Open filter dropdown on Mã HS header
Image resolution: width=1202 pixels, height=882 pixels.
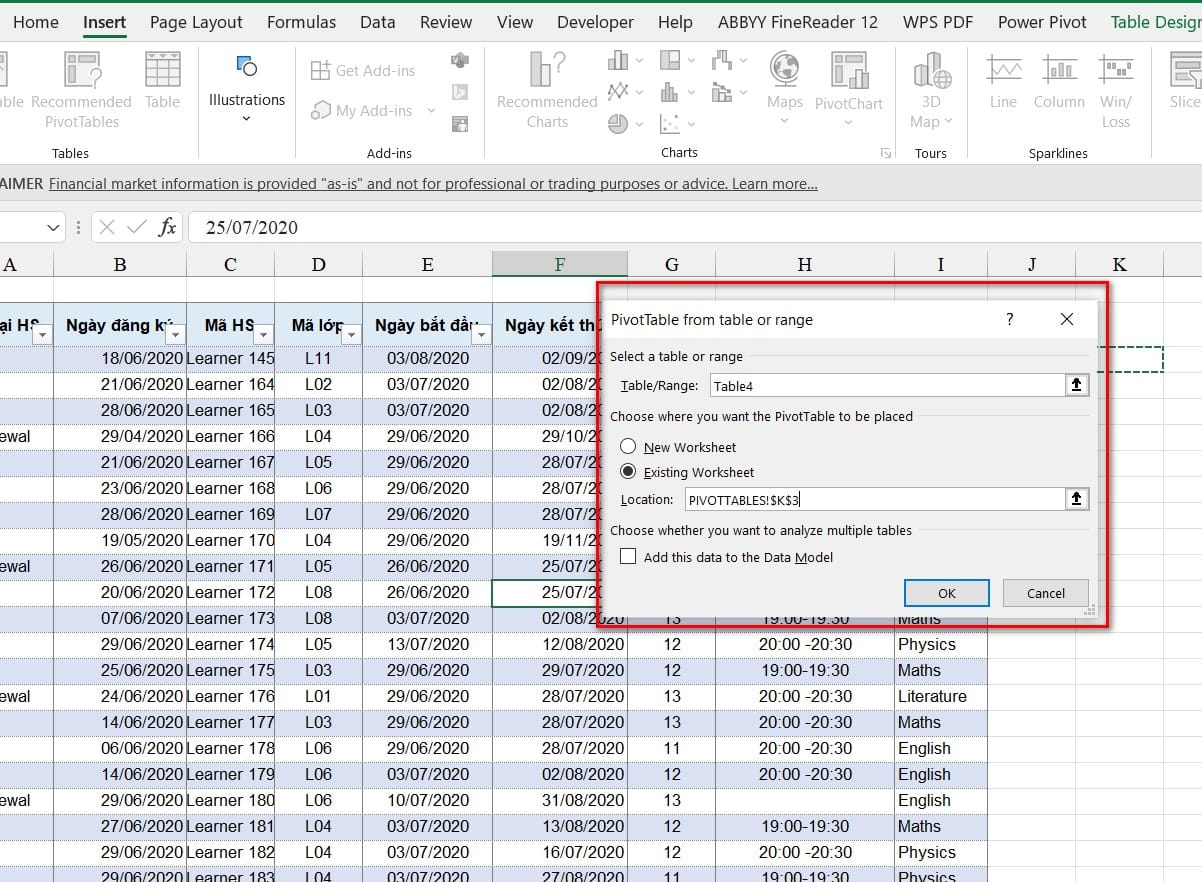pos(263,334)
